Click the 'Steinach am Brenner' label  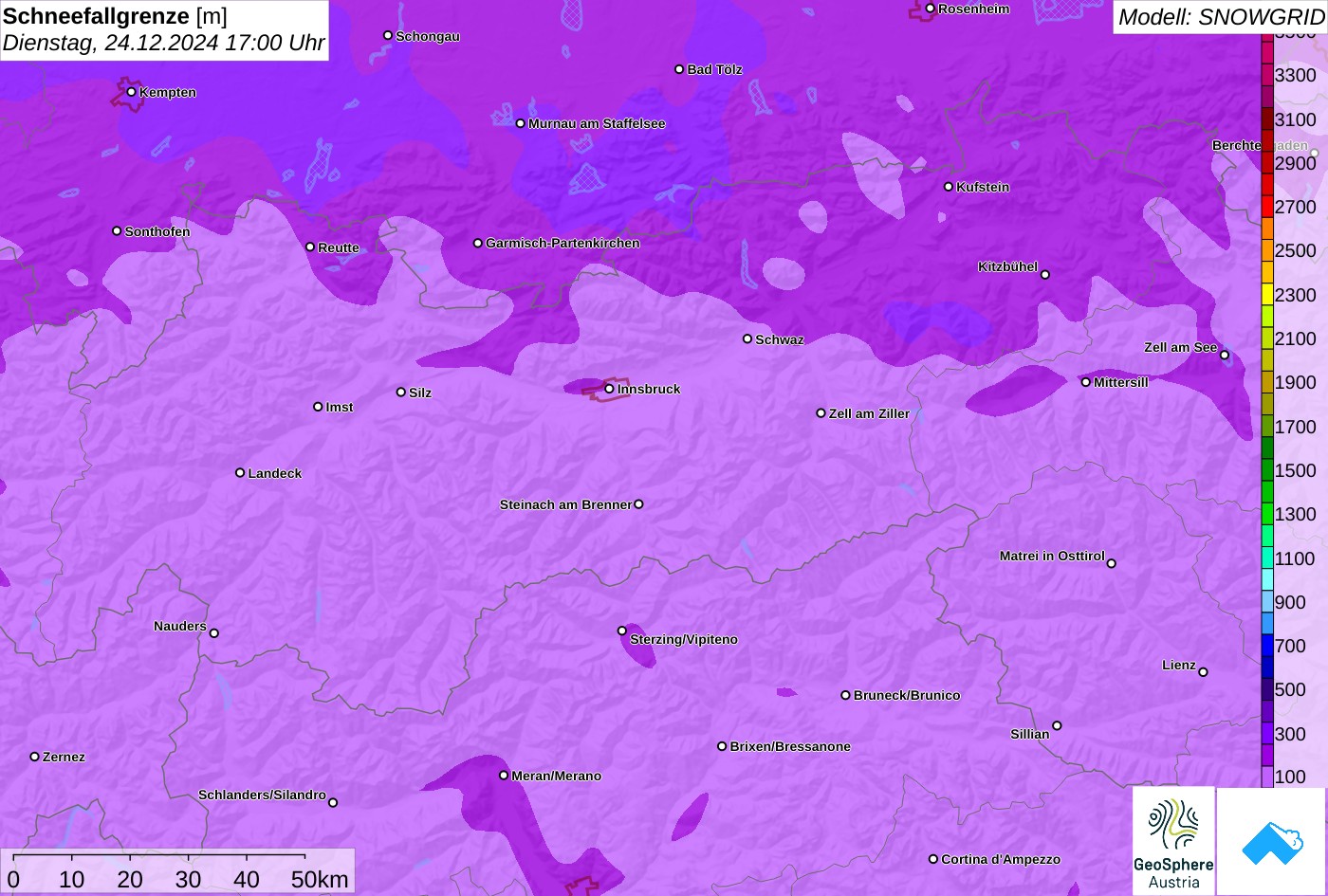point(565,504)
